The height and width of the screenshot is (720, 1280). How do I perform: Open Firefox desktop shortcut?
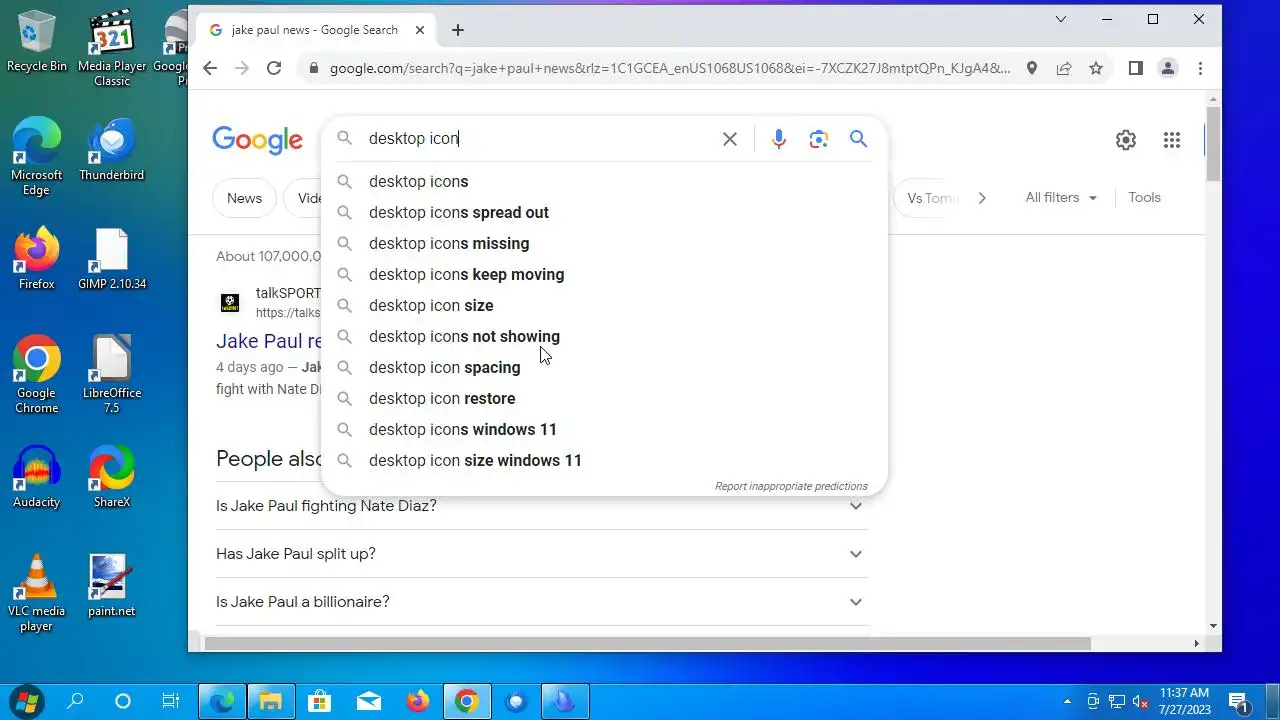(37, 259)
